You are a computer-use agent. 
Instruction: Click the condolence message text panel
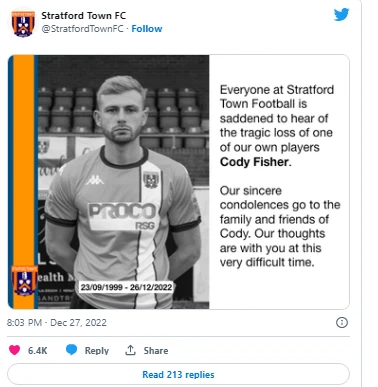(x=279, y=182)
